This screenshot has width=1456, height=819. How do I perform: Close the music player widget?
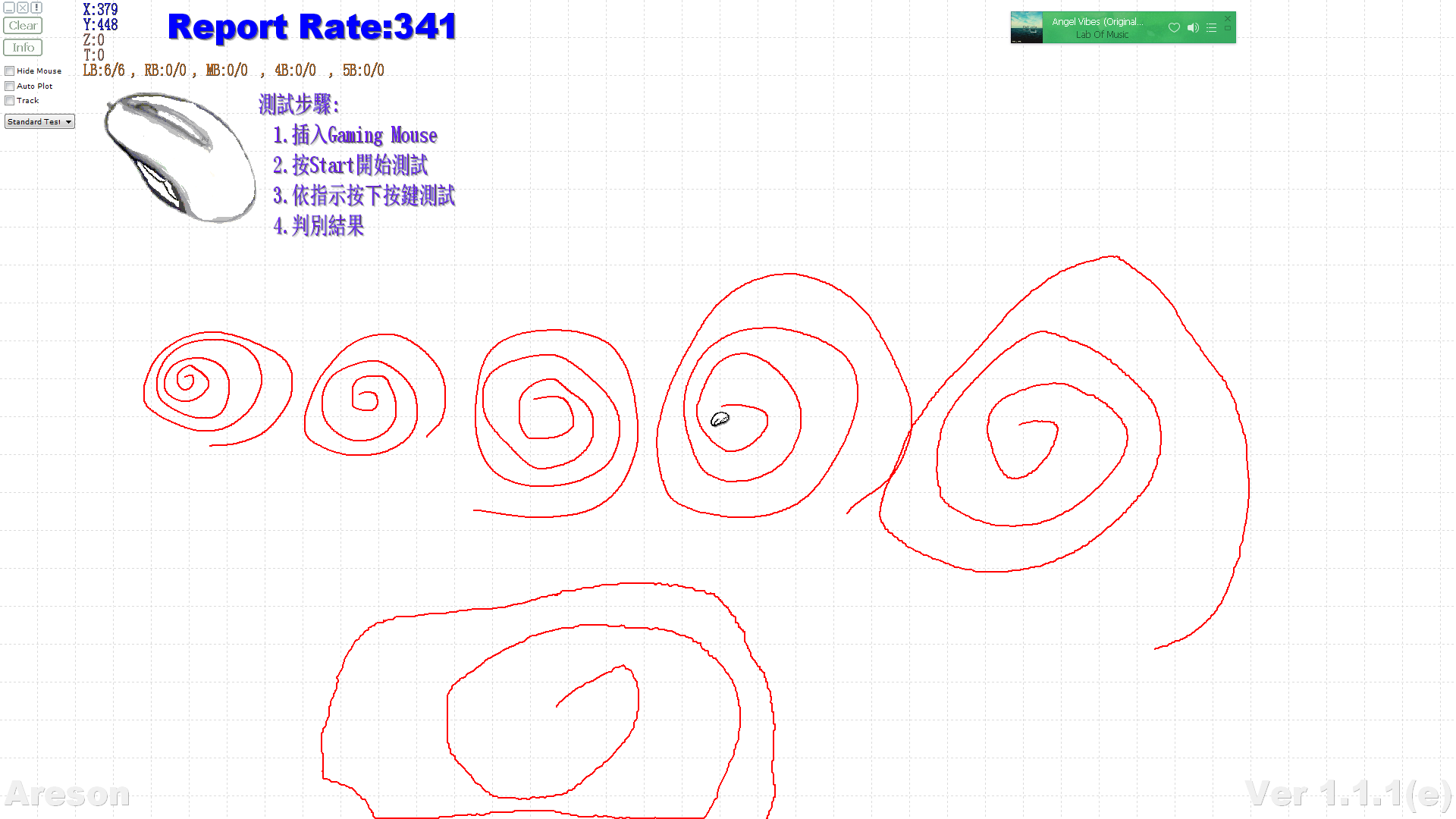tap(1228, 18)
